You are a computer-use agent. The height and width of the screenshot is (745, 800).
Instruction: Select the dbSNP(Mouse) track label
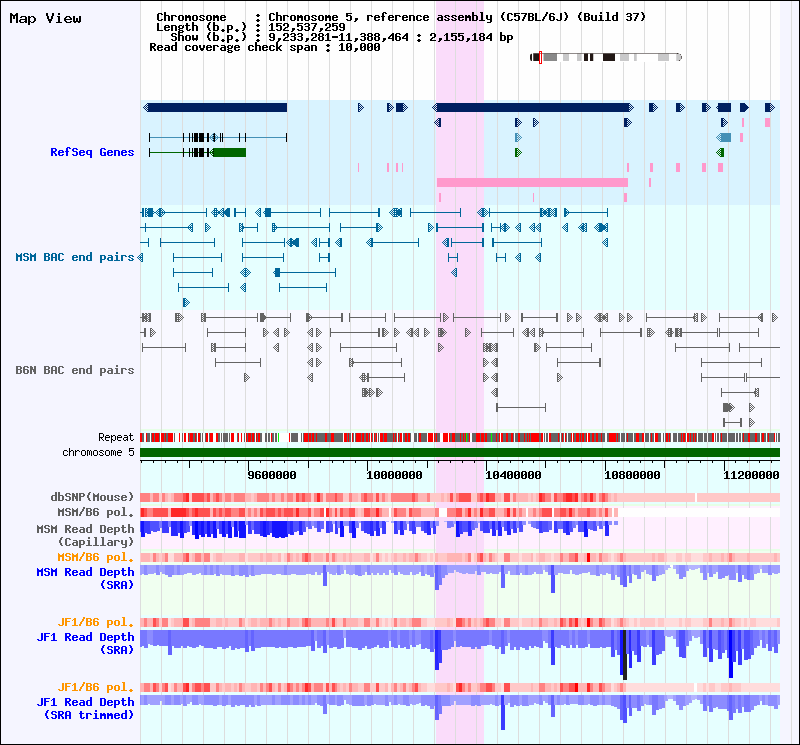pos(92,497)
